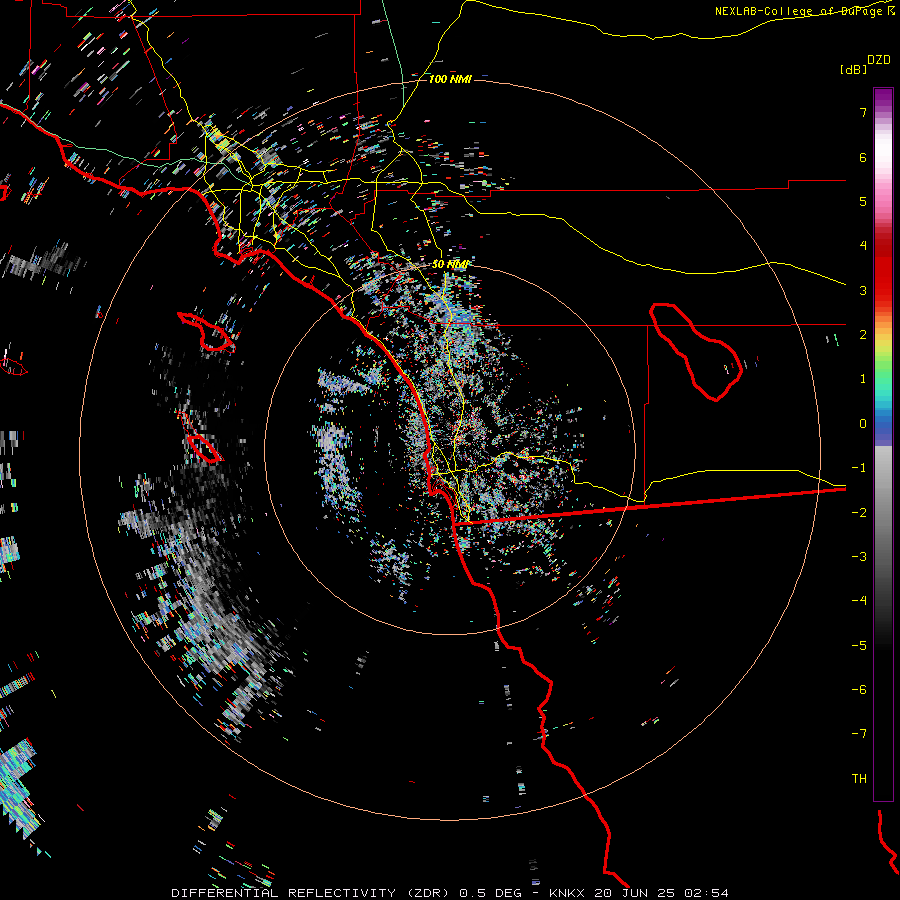The height and width of the screenshot is (900, 900).
Task: Click the scale value -7
Action: tap(859, 734)
